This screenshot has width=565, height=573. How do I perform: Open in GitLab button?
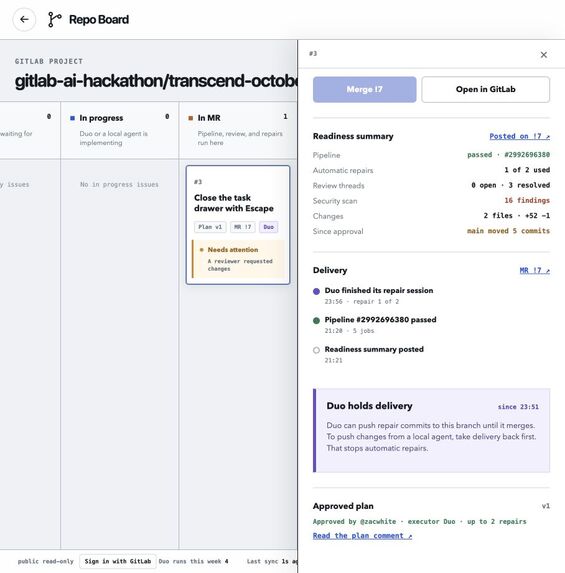pos(485,89)
